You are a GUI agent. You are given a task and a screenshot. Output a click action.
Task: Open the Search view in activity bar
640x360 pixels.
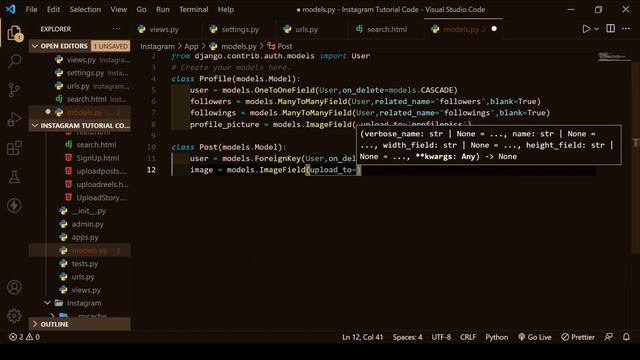coord(15,62)
